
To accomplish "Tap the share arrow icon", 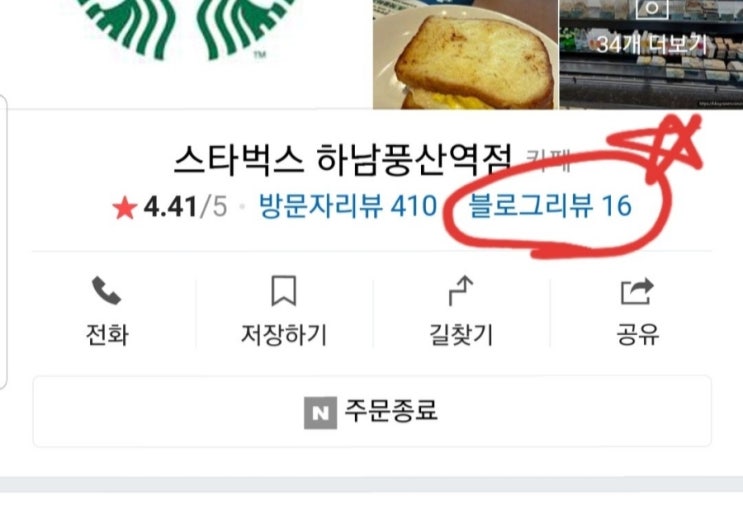I will [637, 291].
